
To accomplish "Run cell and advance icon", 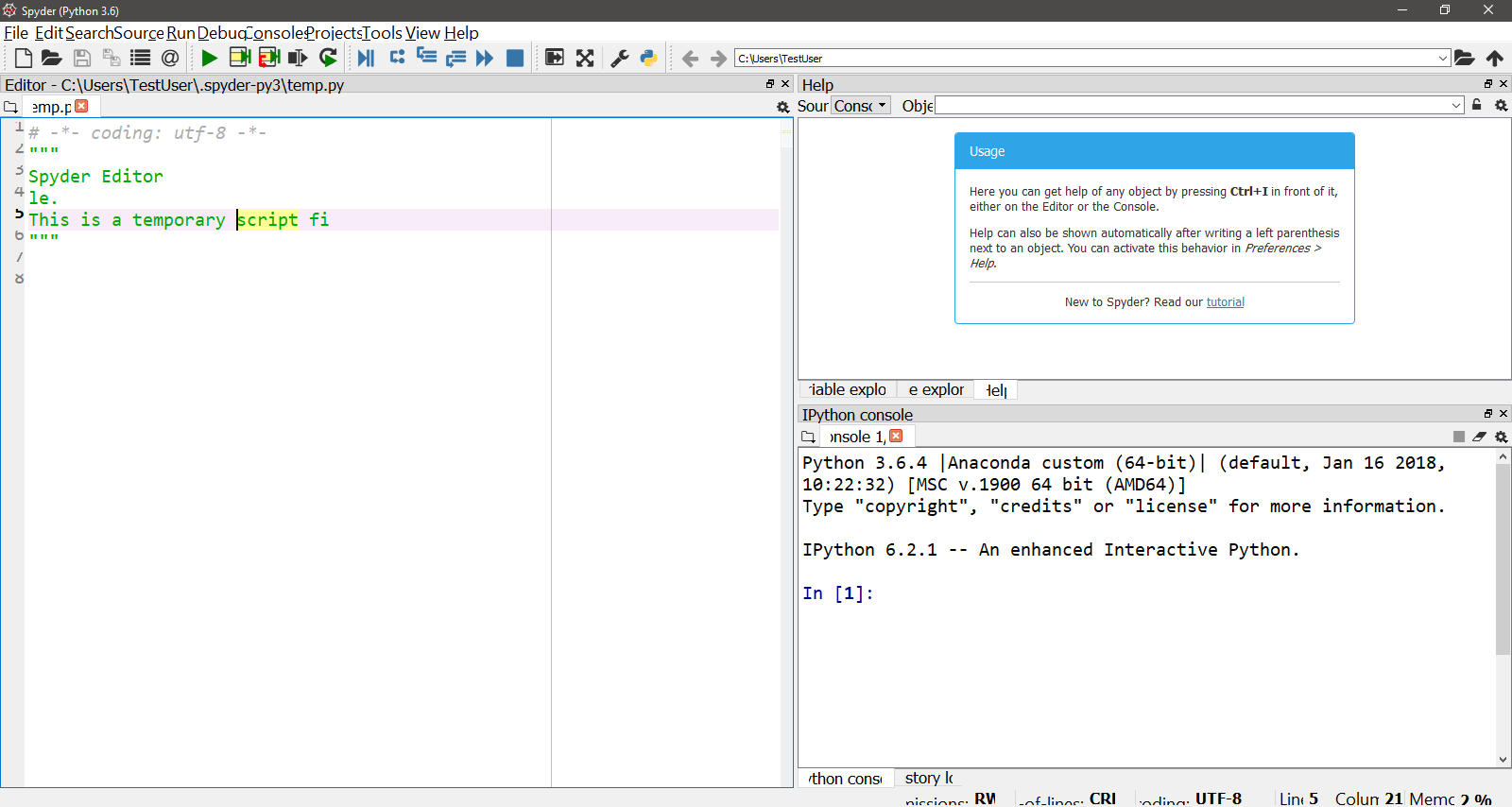I will pos(269,58).
